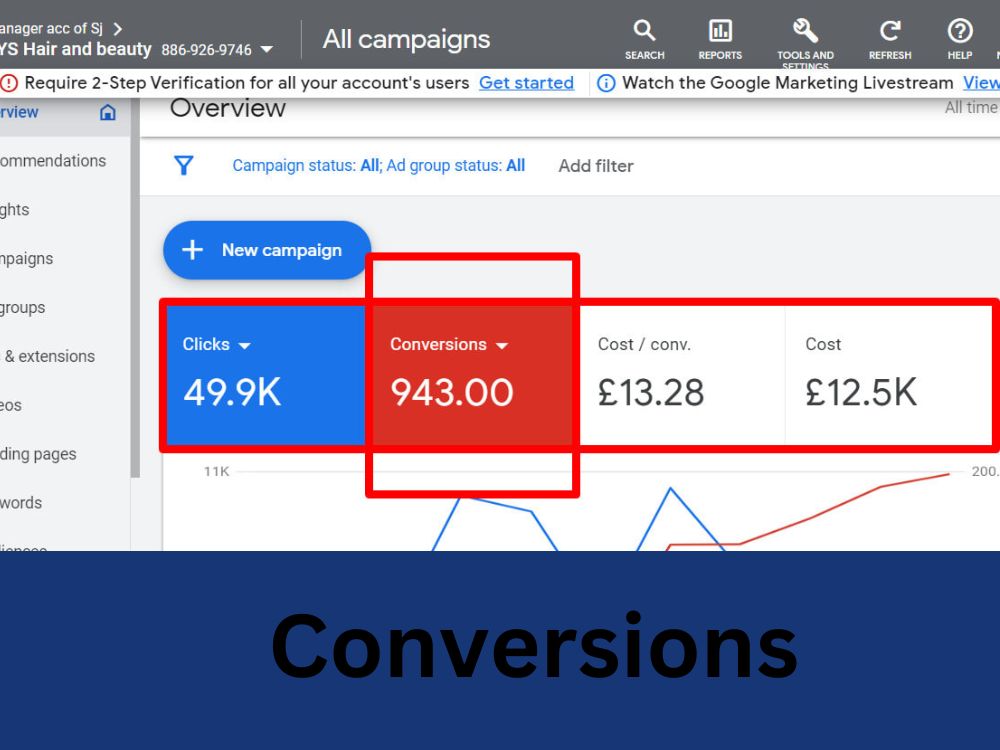Select the Cost metric card
Viewport: 1000px width, 750px height.
click(888, 376)
